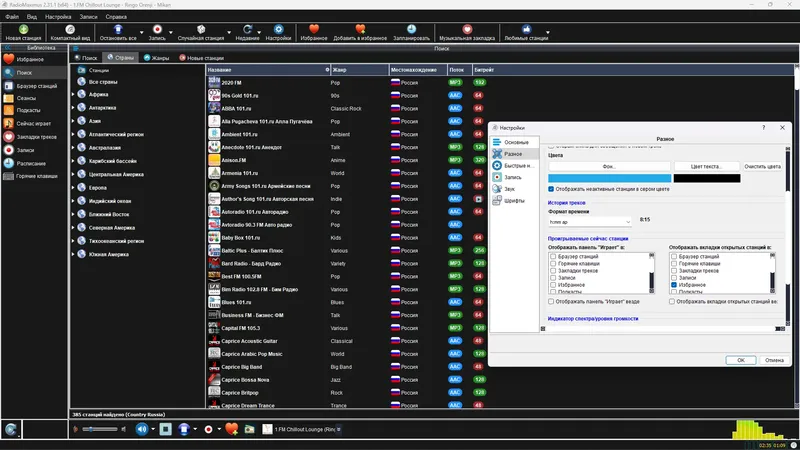Click the Запись toolbar record icon
The image size is (800, 450).
click(x=157, y=30)
